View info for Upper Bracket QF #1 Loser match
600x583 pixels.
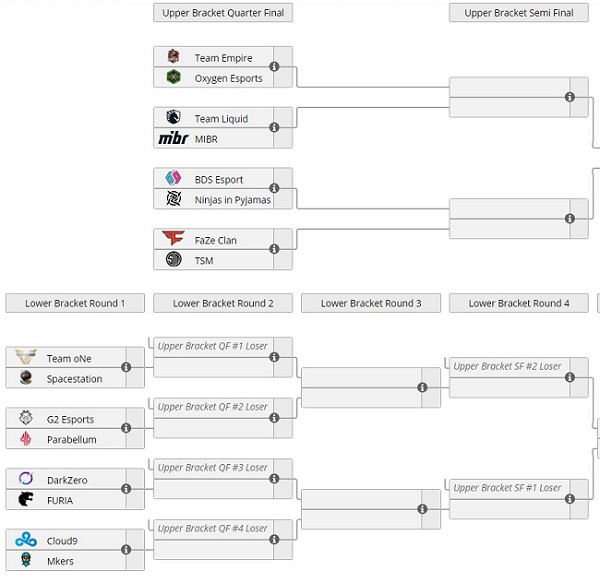click(274, 357)
